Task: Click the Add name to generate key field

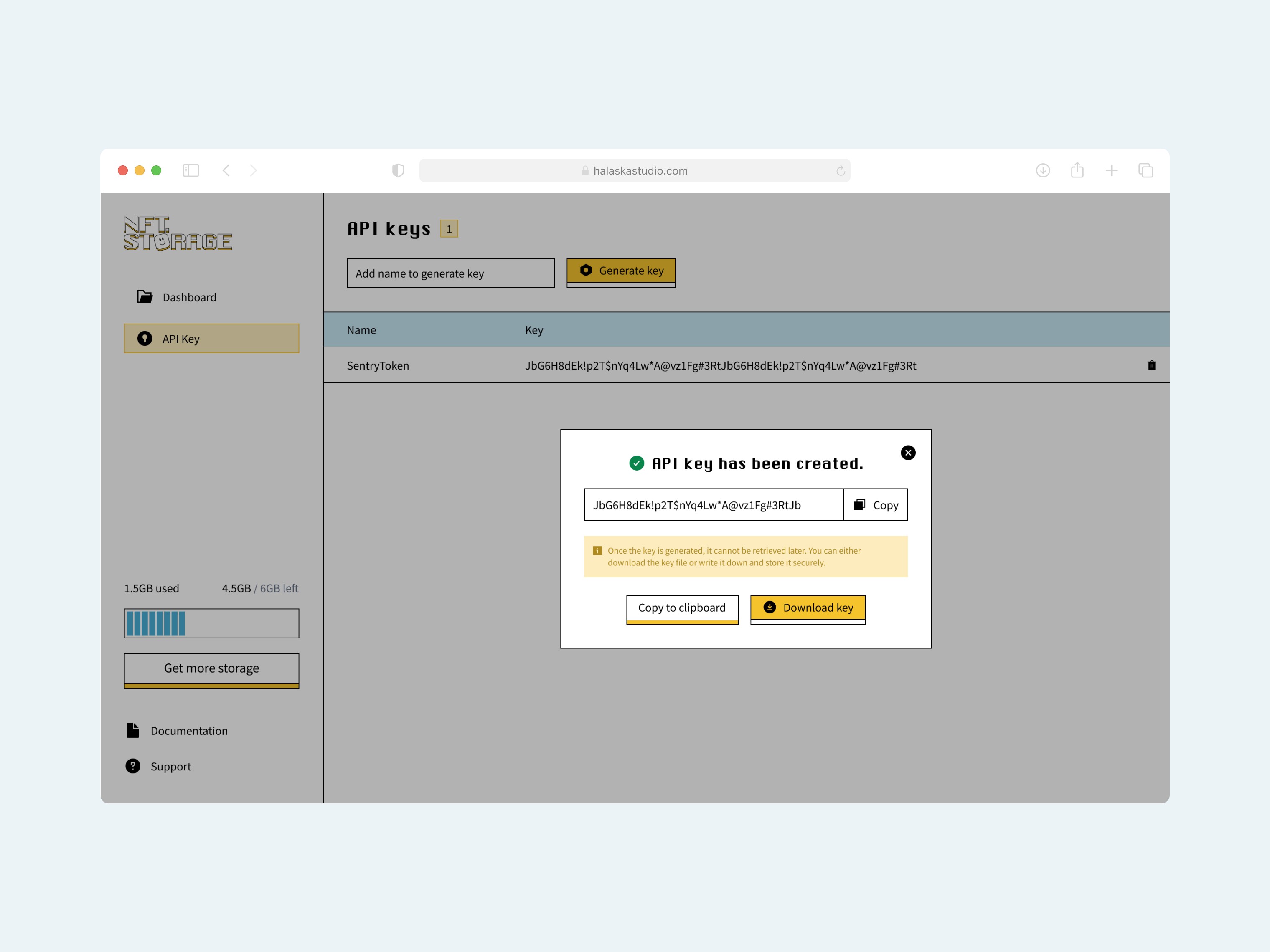Action: (450, 273)
